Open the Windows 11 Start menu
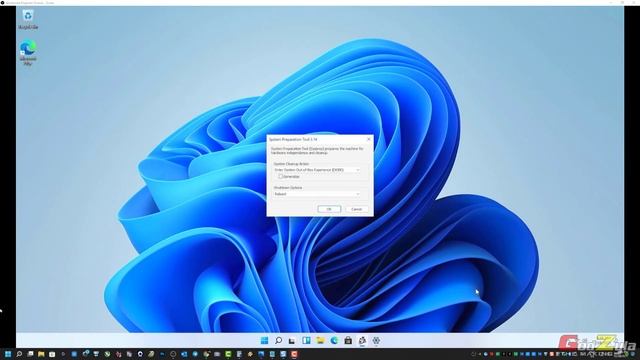This screenshot has width=640, height=360. point(264,340)
